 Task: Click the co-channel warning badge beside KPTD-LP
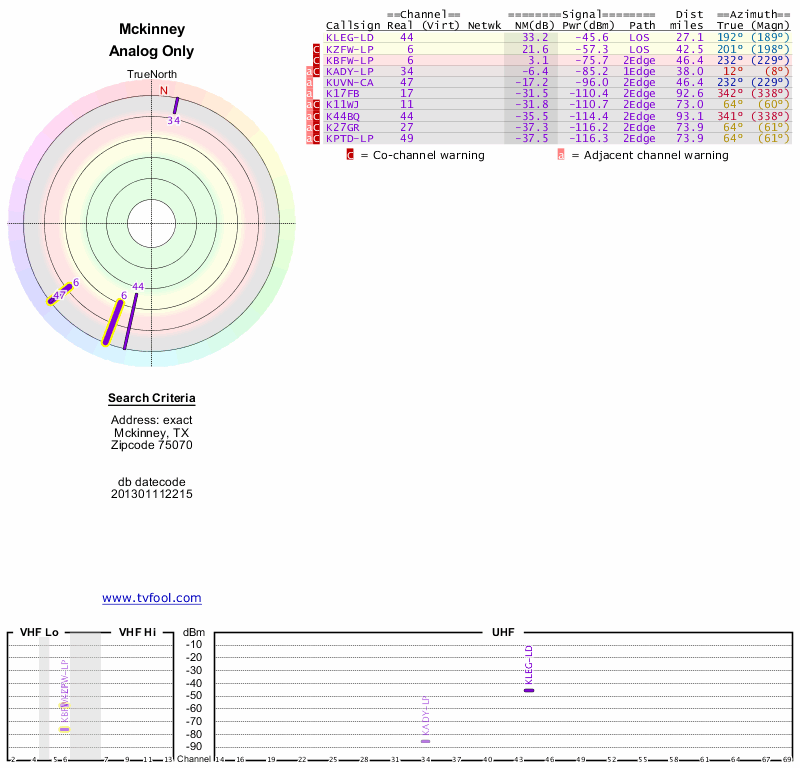pos(317,138)
